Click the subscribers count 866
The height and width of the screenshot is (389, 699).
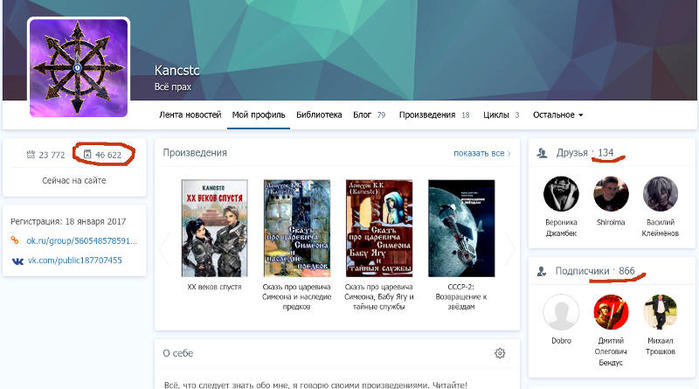(626, 271)
